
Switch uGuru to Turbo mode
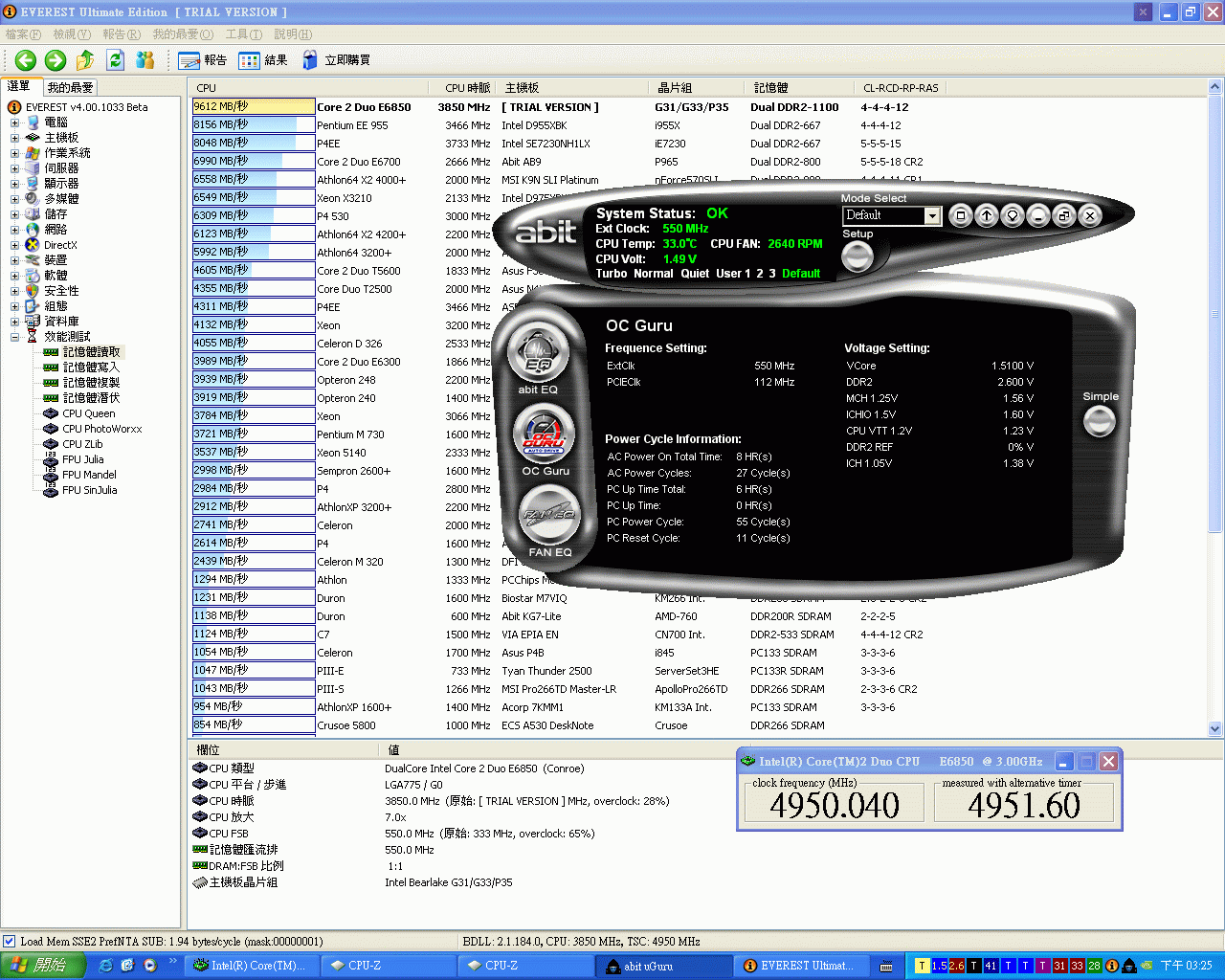611,274
